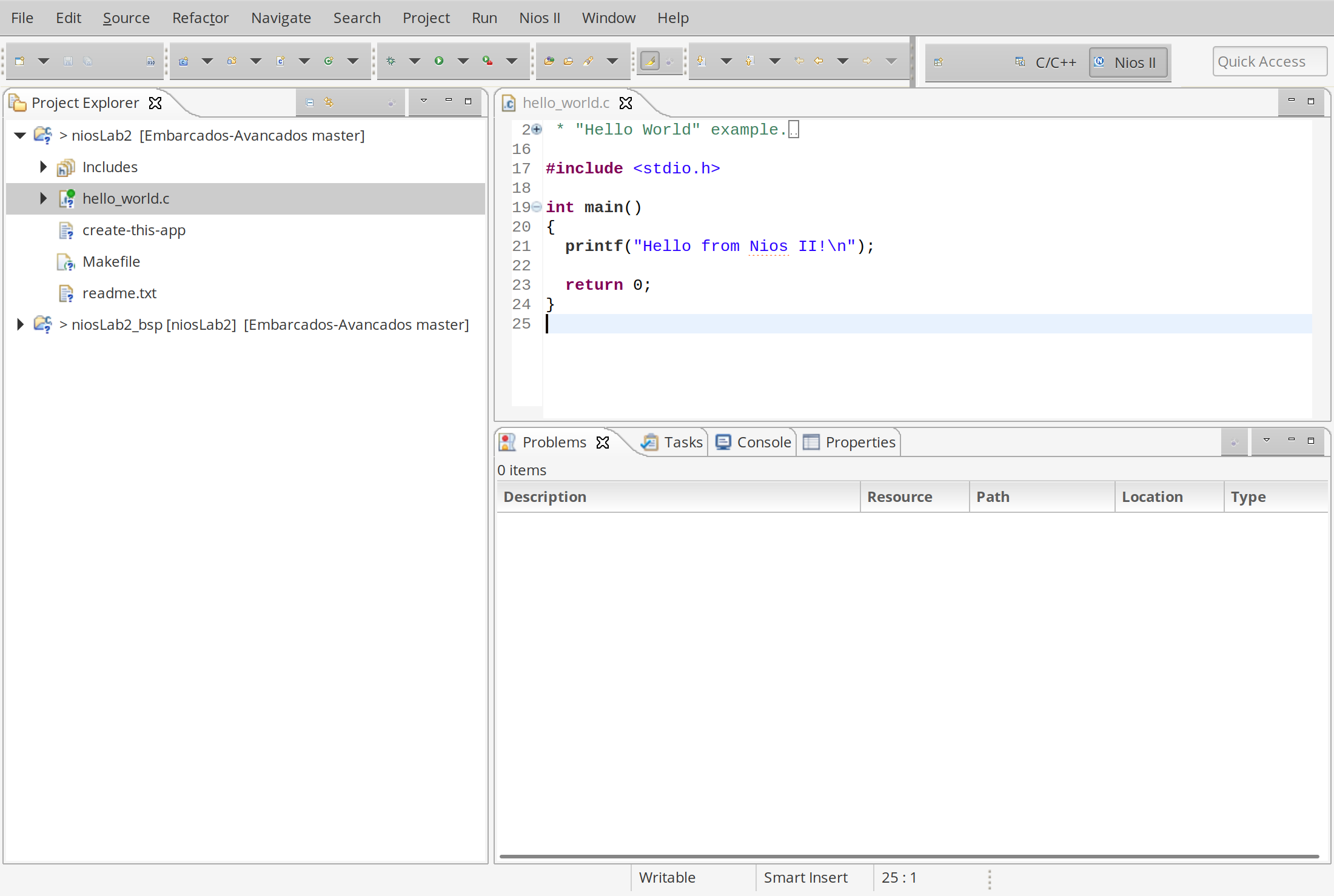Expand folded comment at line 2
The image size is (1334, 896).
[x=537, y=129]
